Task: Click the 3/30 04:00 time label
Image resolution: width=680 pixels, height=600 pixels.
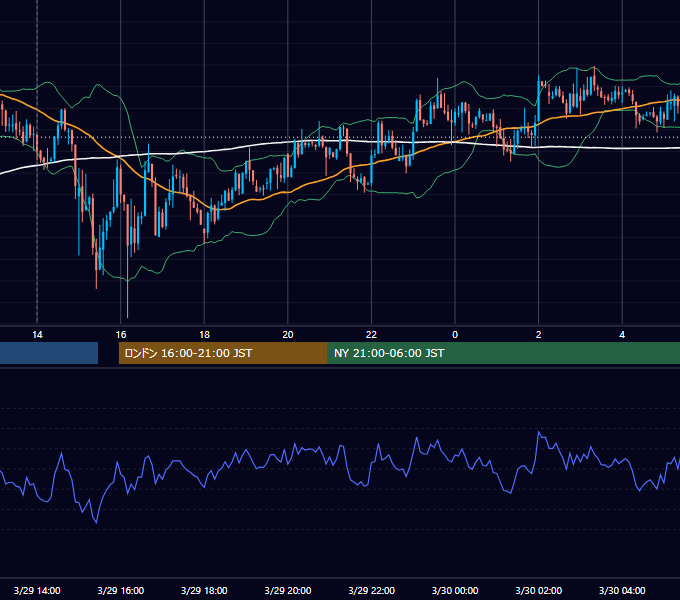Action: point(622,590)
